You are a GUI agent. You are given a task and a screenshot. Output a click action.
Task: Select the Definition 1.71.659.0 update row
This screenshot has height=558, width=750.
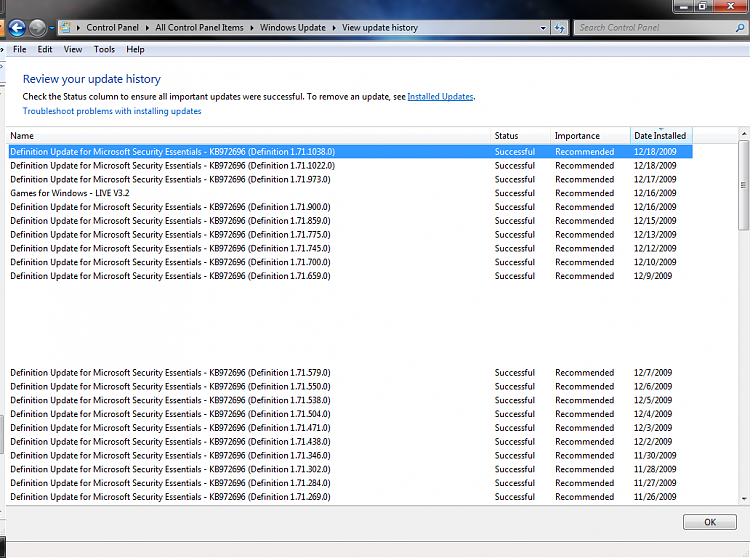[x=351, y=276]
